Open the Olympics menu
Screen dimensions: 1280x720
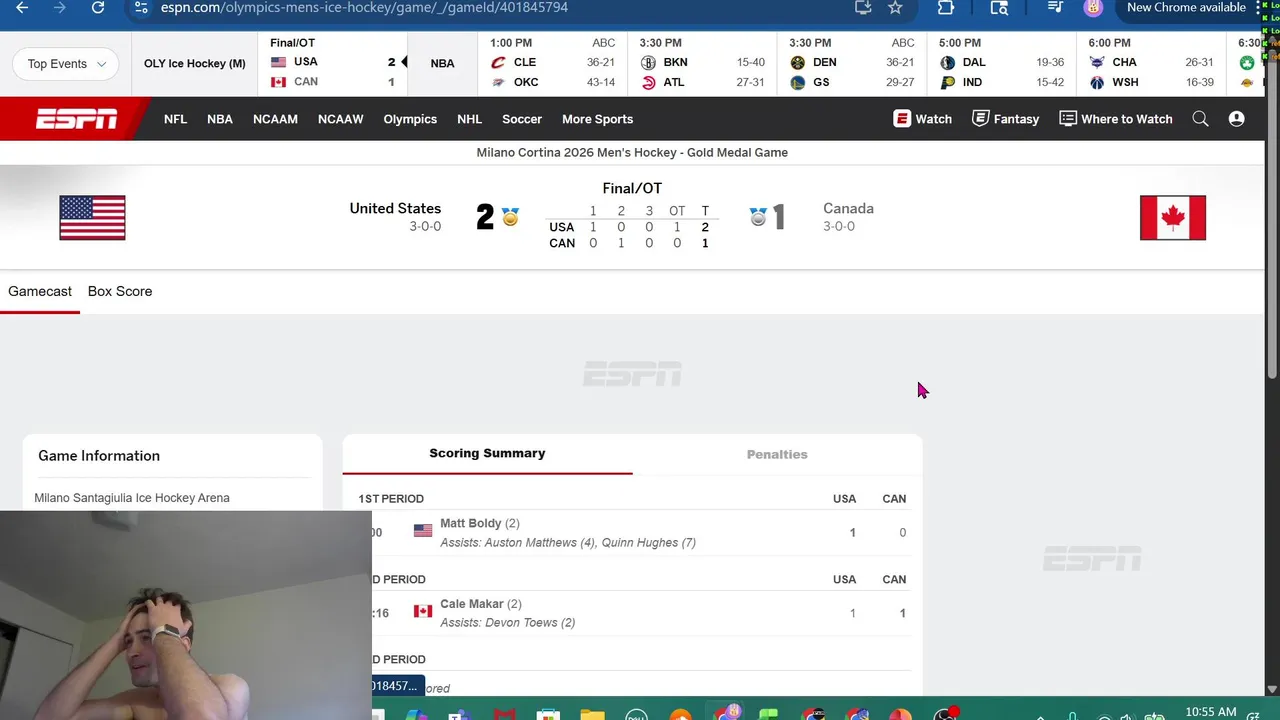410,119
